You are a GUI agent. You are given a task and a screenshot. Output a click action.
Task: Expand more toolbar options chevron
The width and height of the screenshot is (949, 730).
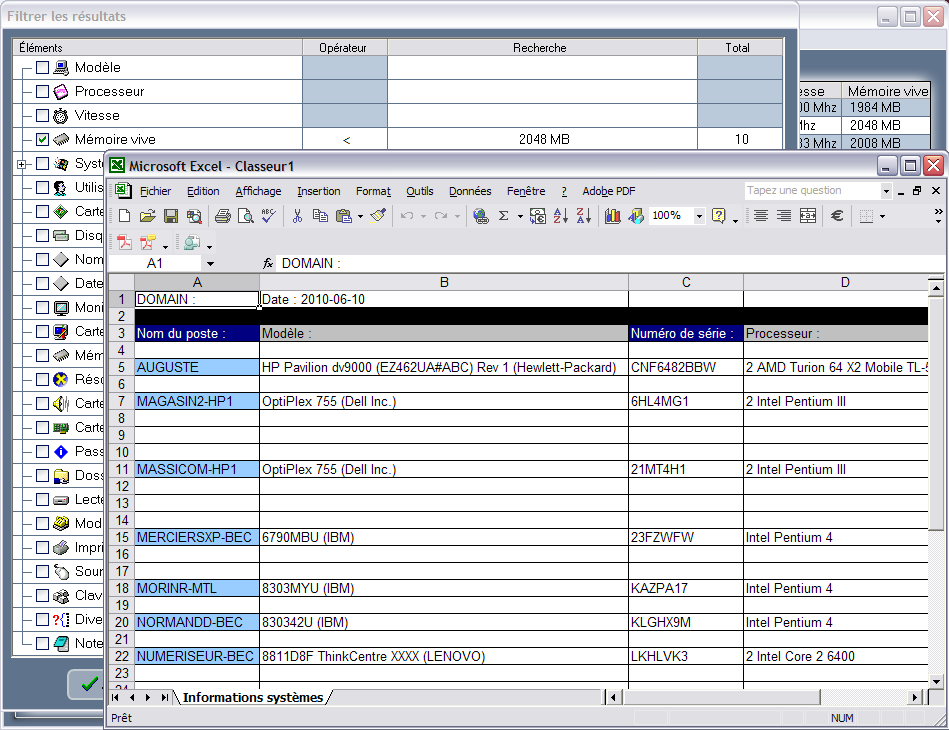(938, 215)
